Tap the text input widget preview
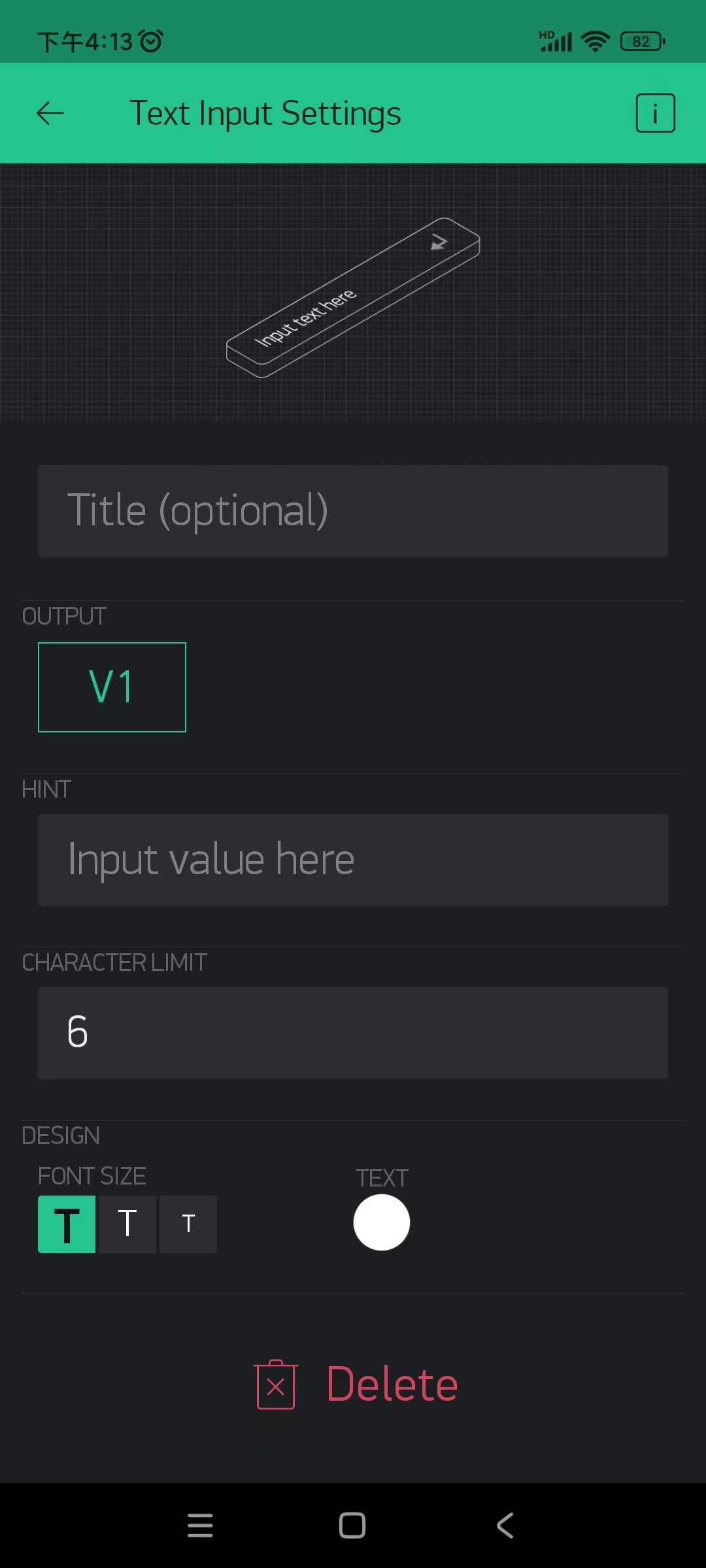 353,297
